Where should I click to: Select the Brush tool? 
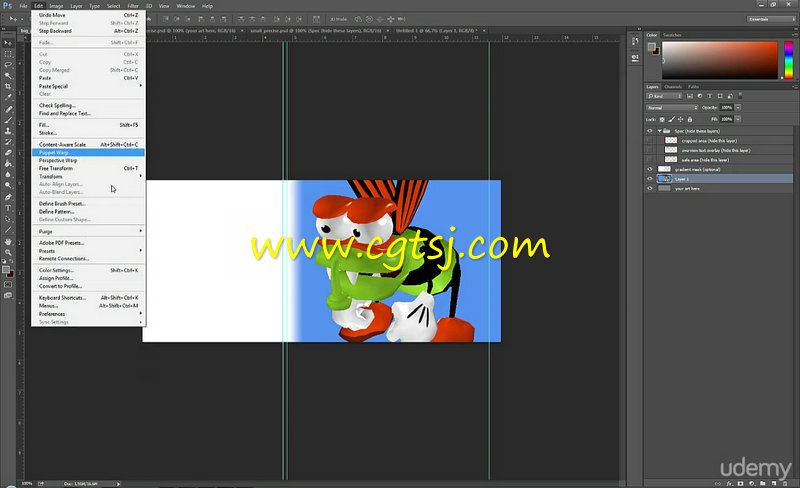click(8, 120)
